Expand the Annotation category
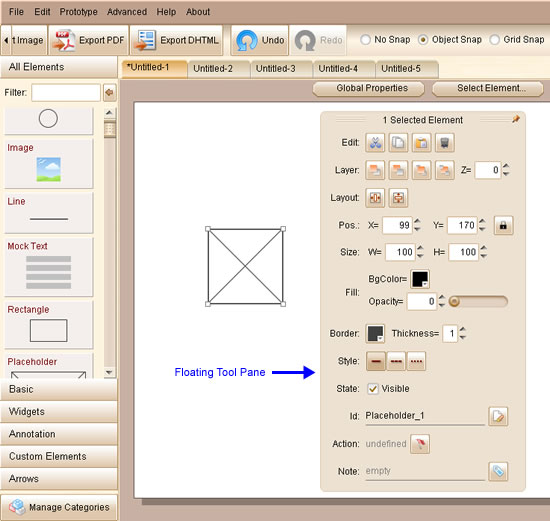Viewport: 550px width, 521px height. 59,434
